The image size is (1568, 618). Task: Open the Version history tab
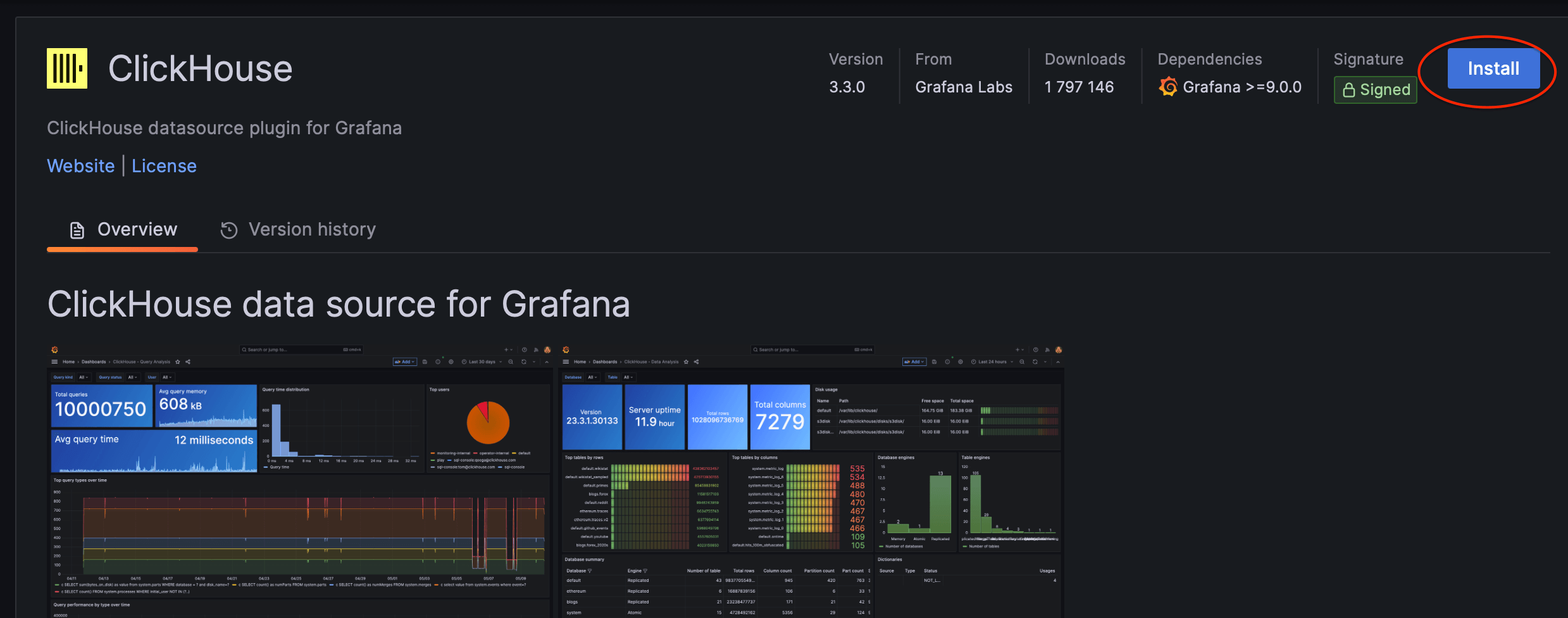pos(298,229)
